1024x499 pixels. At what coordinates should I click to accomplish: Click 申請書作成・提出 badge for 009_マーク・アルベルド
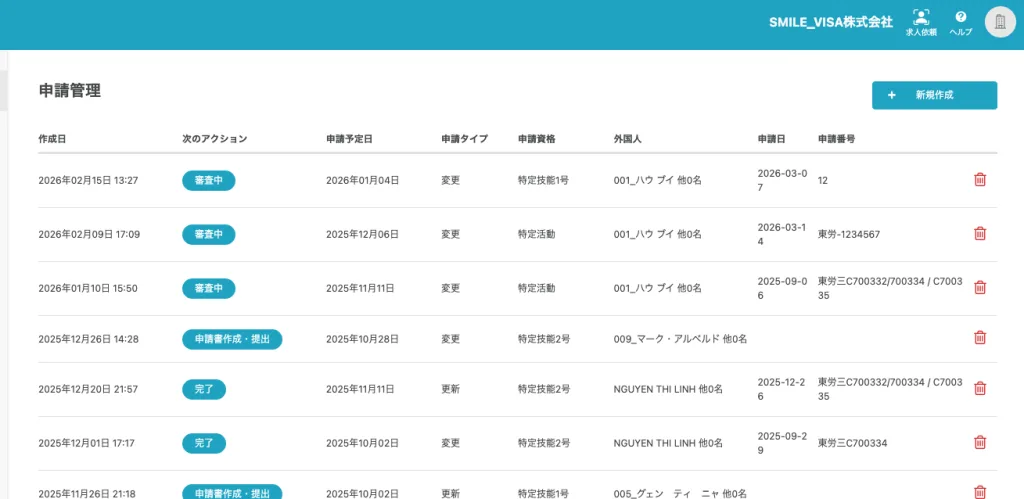[232, 339]
